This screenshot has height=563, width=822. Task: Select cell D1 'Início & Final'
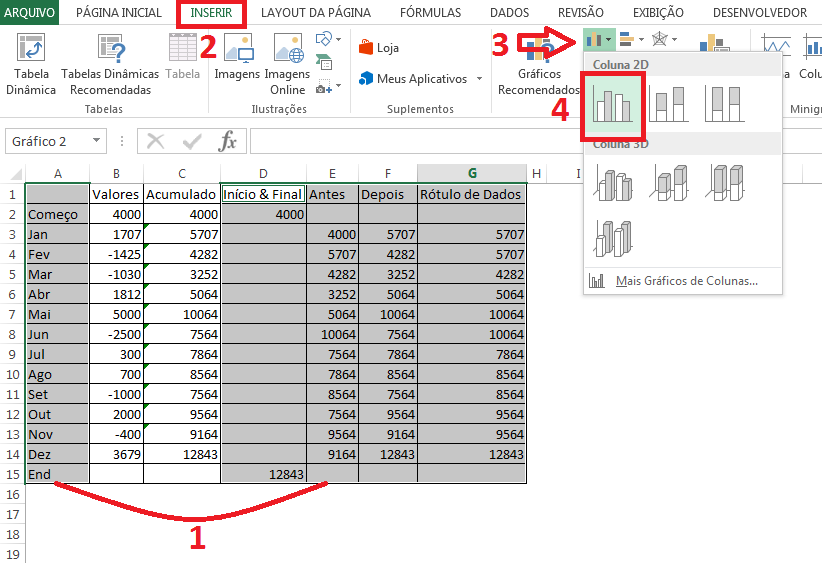263,195
